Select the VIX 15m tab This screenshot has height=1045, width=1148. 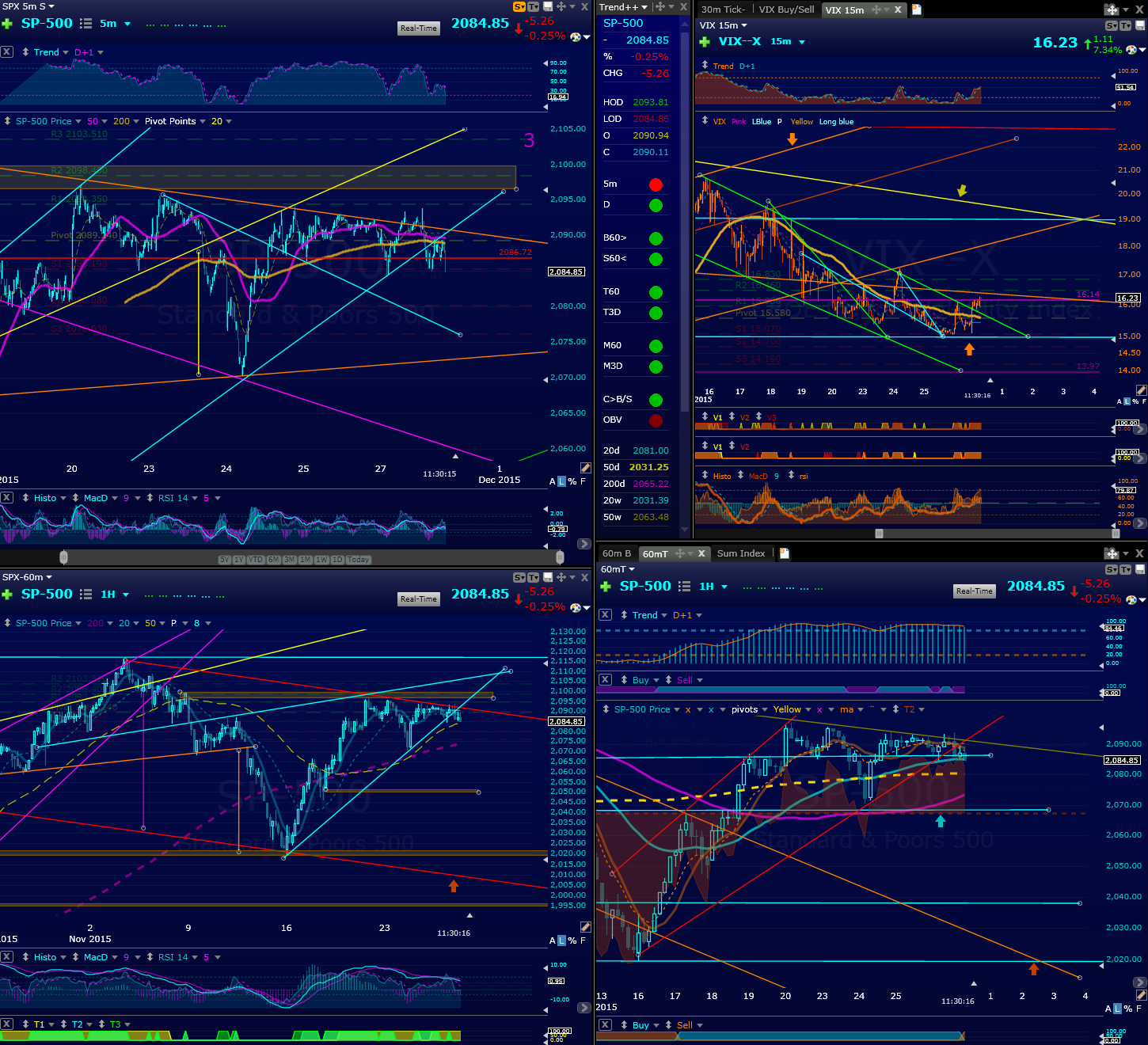[x=845, y=9]
